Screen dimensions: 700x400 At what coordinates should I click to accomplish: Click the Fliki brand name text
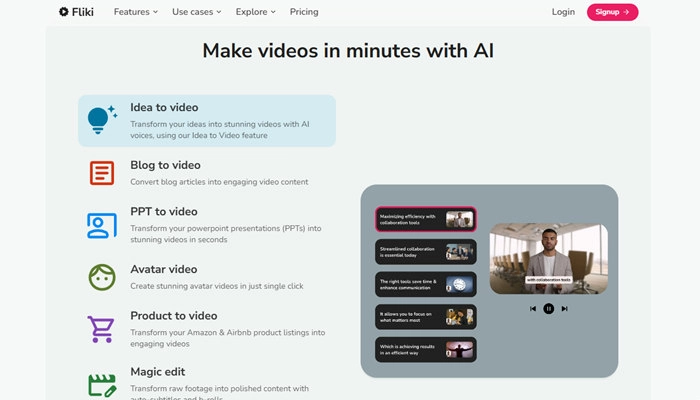tap(83, 12)
